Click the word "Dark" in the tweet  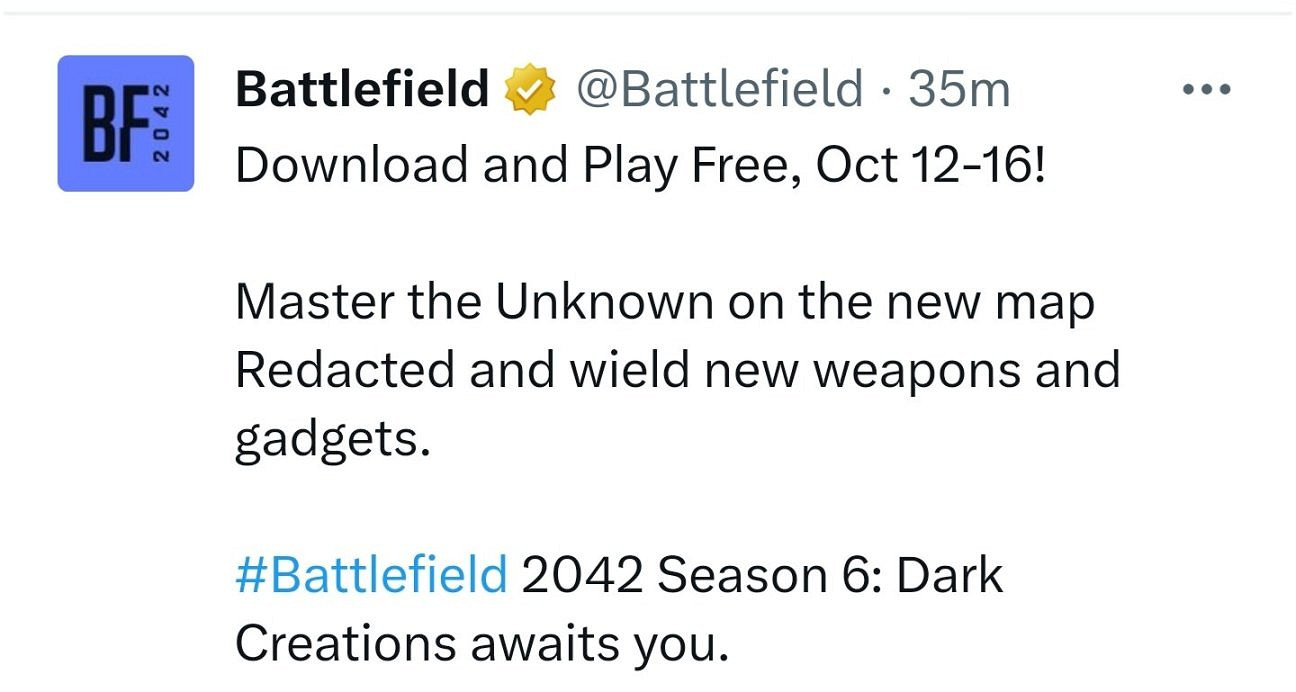(949, 576)
